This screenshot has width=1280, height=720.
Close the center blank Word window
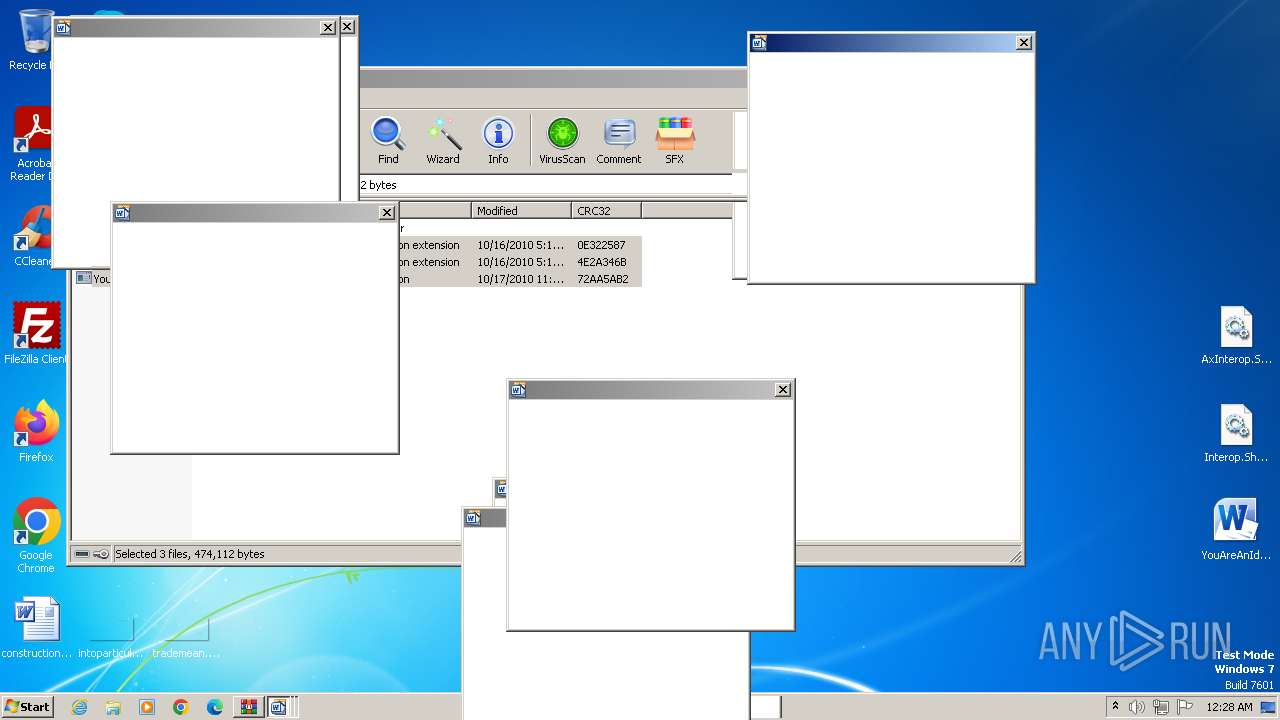783,390
